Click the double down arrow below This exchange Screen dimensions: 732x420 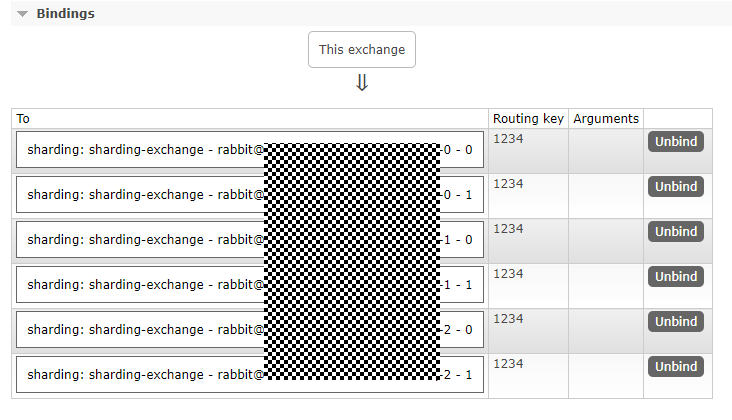(362, 83)
